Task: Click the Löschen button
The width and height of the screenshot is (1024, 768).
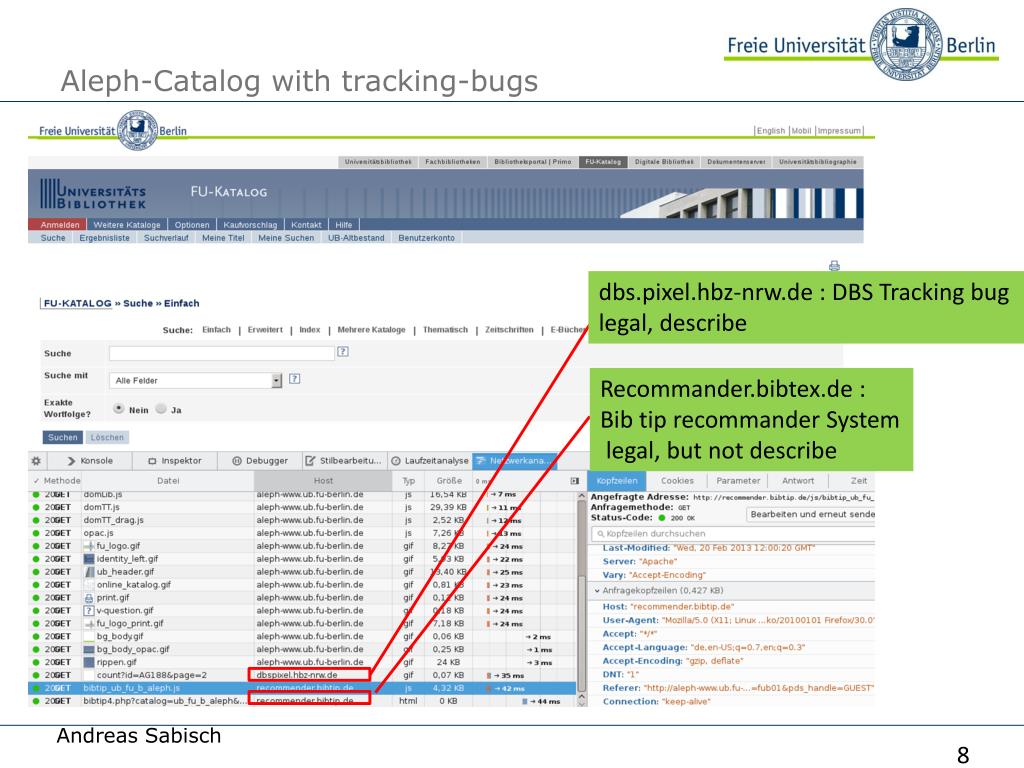Action: coord(107,437)
